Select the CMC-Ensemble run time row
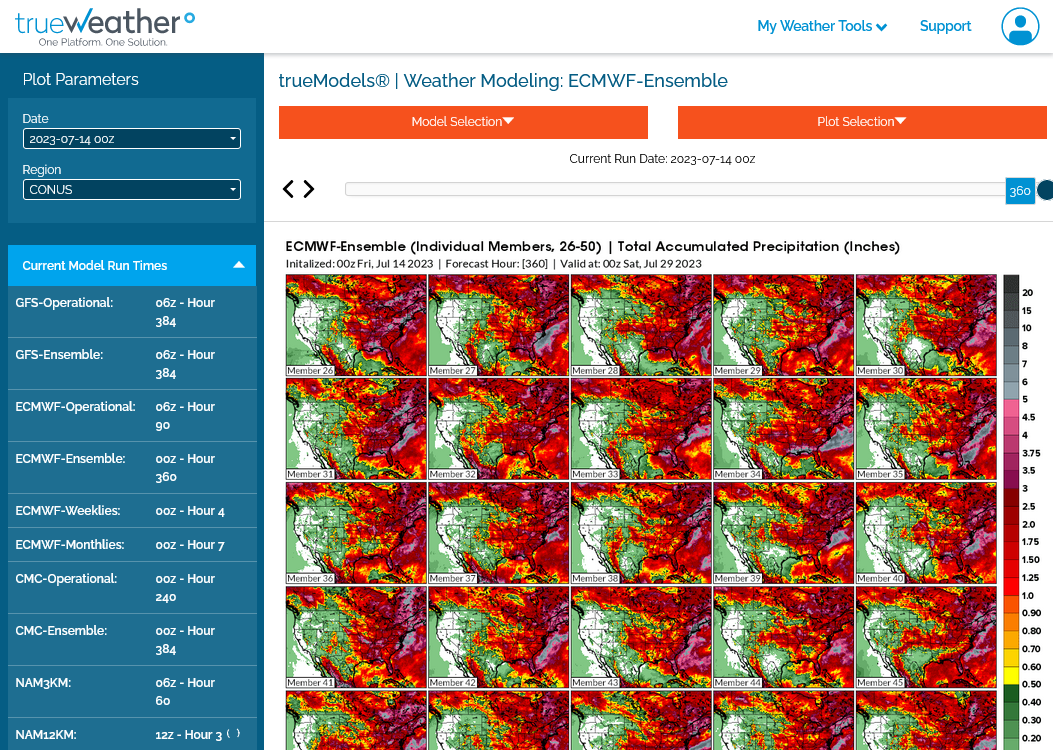1053x750 pixels. pyautogui.click(x=132, y=640)
